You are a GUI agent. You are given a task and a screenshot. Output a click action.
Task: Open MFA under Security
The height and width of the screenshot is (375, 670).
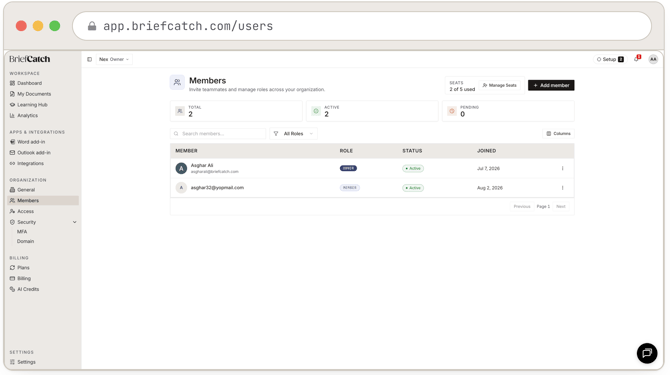click(x=22, y=231)
